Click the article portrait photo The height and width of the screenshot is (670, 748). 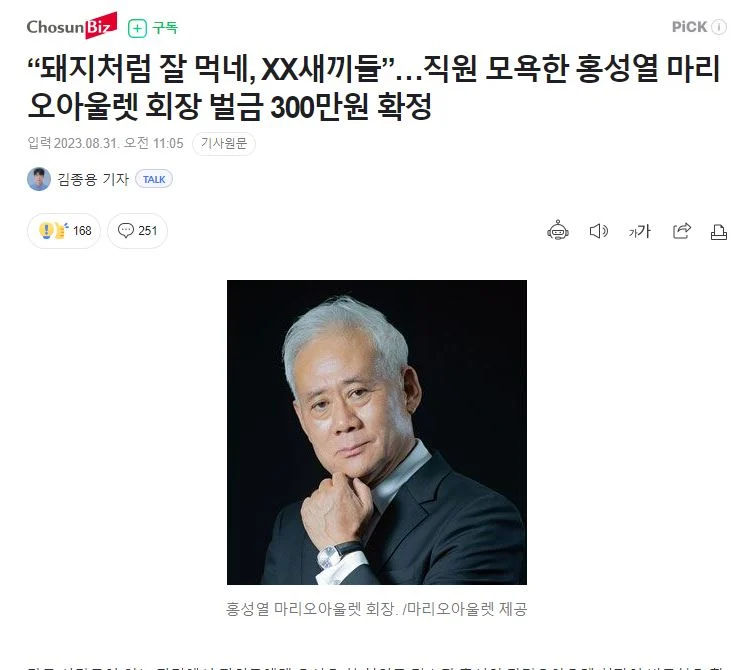pos(377,432)
